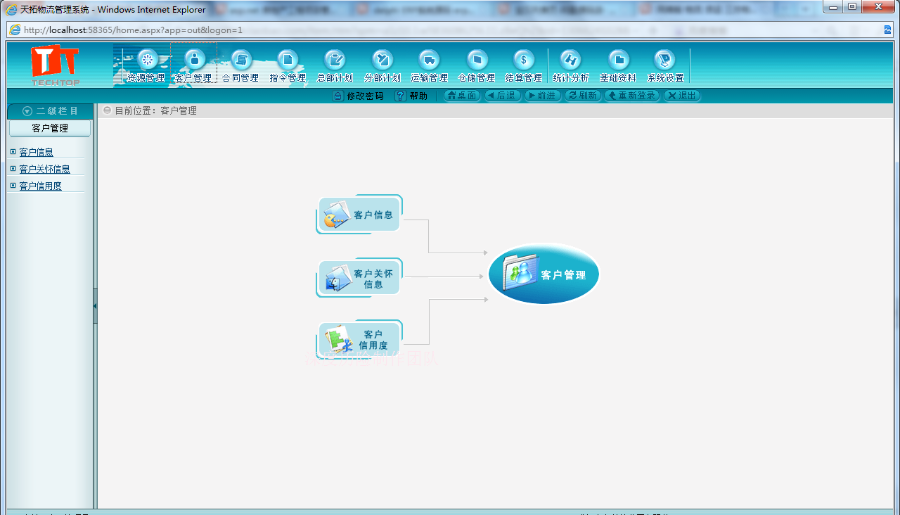Select the 运输管理 transport truck icon
This screenshot has width=900, height=515.
[x=429, y=60]
